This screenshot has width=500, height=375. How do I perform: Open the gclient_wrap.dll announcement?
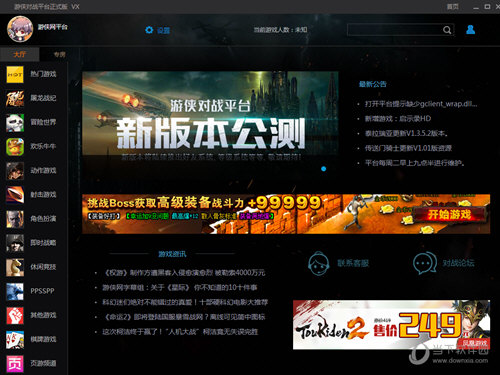(421, 104)
